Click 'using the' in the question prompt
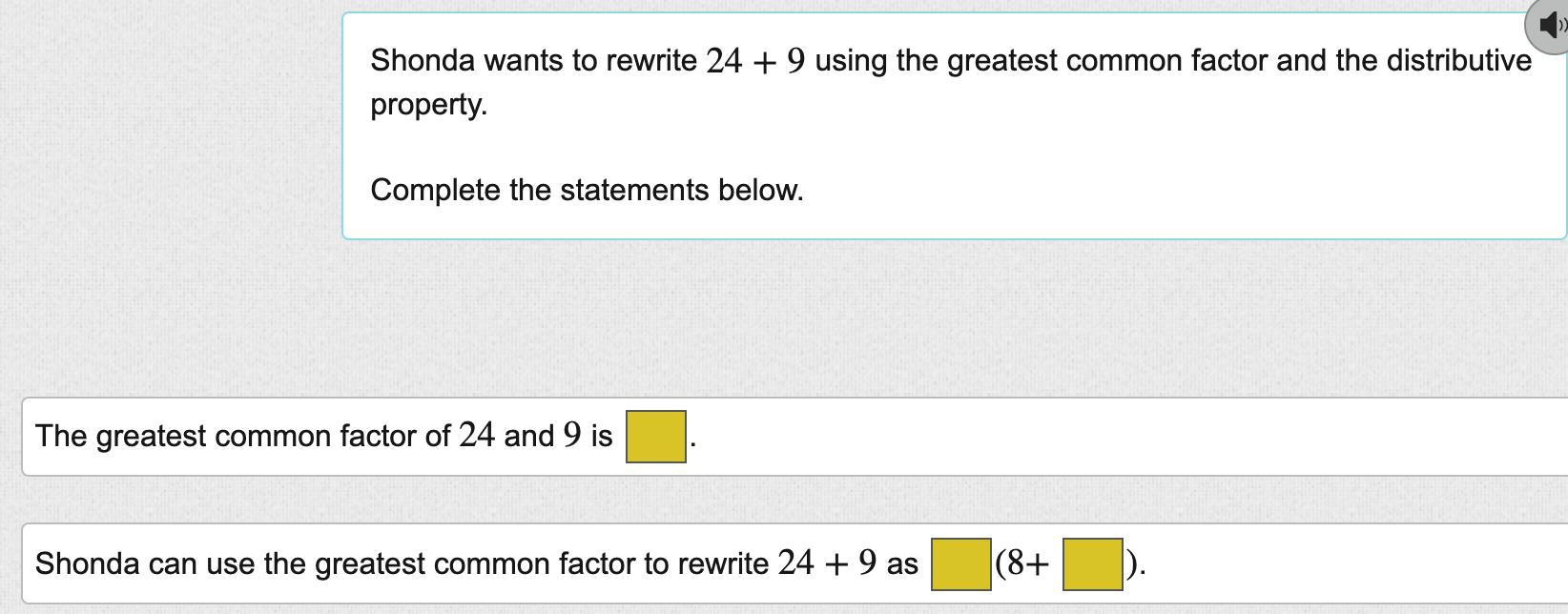 point(876,61)
